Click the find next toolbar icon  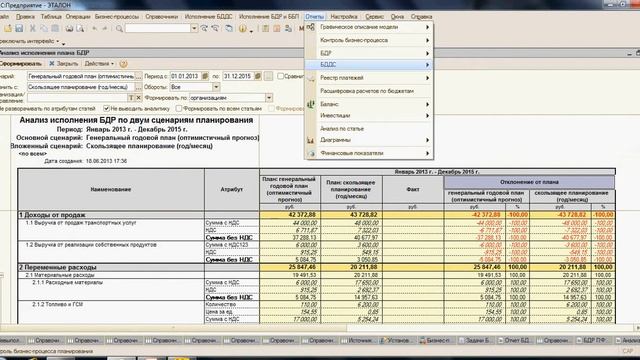point(204,29)
